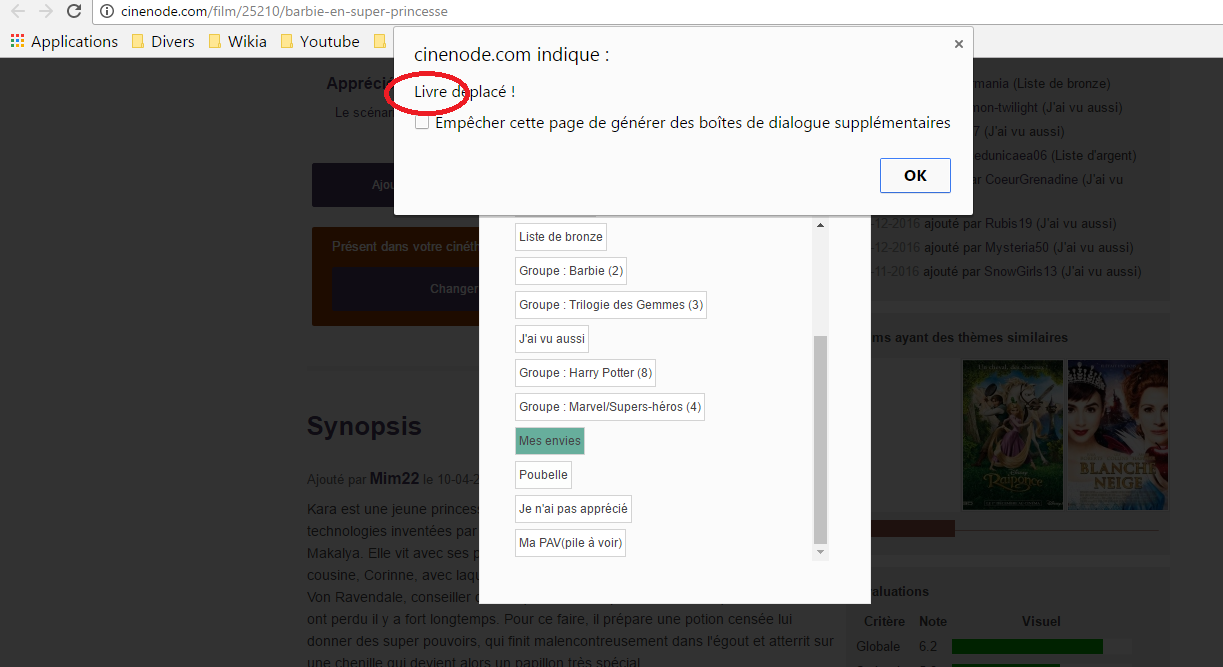Tick the 'Empêcher cette page' checkbox
1223x667 pixels.
coord(422,123)
